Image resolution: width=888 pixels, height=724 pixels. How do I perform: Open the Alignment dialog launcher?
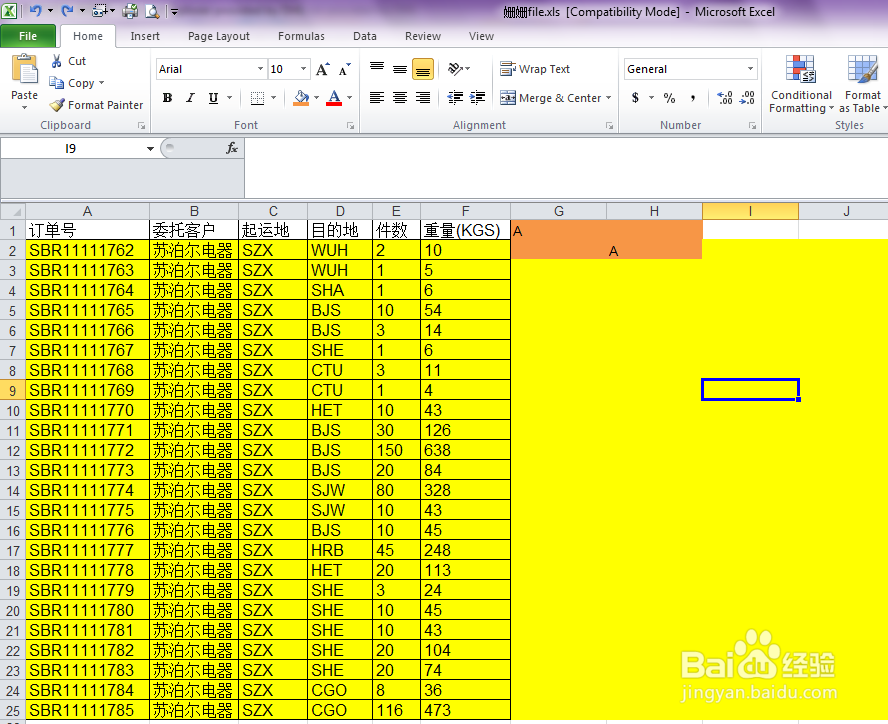(609, 126)
